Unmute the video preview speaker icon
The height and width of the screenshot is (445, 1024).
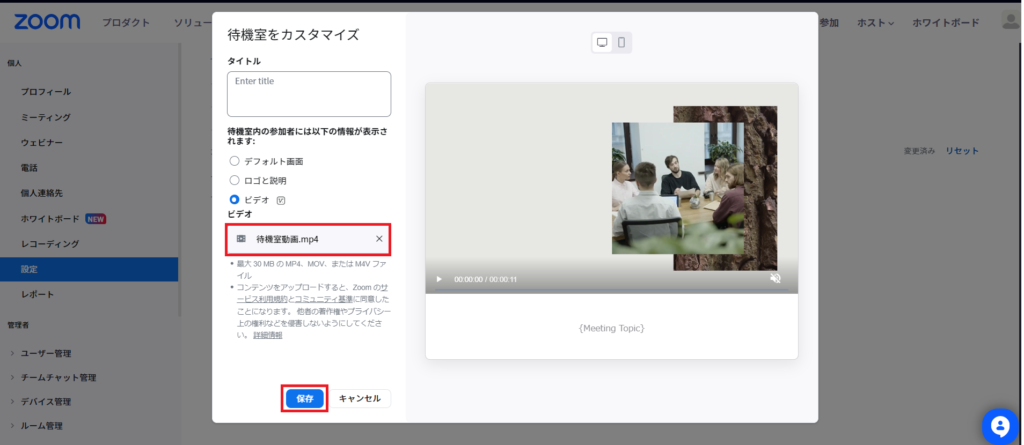[x=775, y=279]
